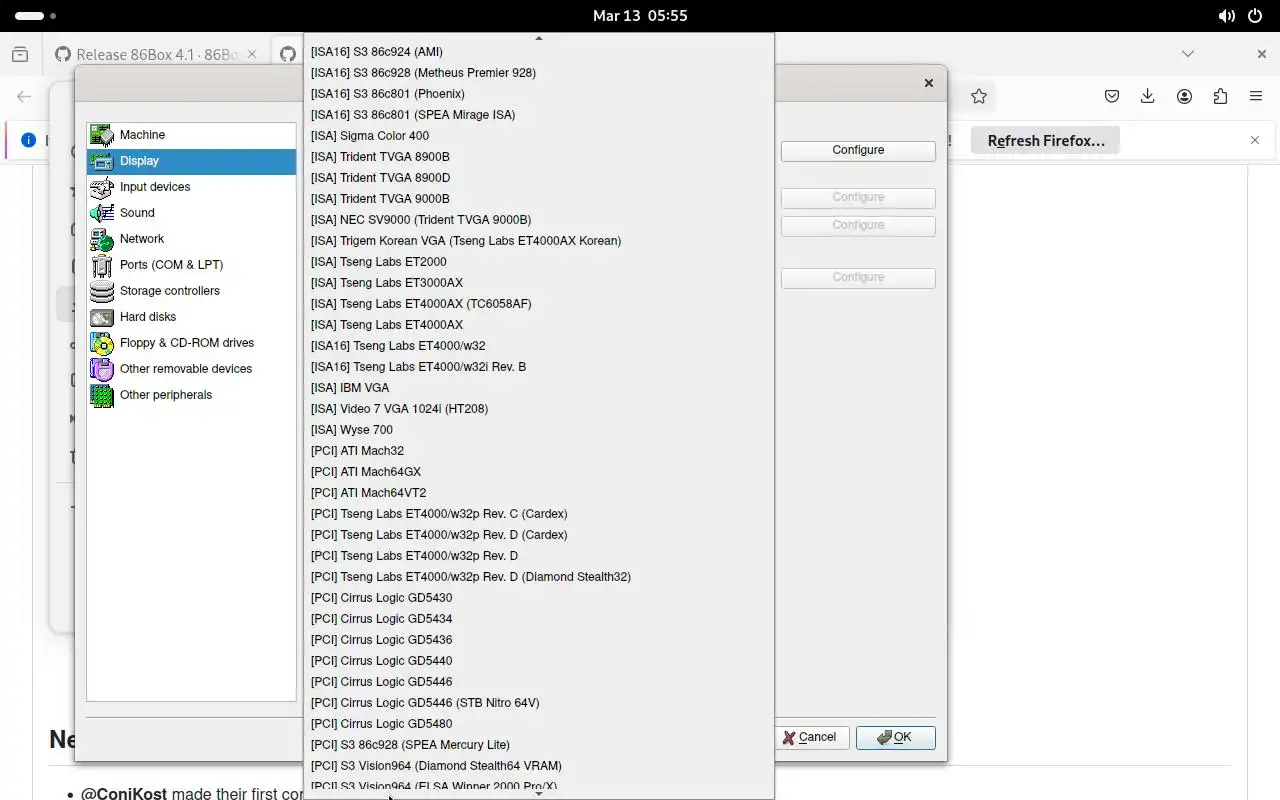The width and height of the screenshot is (1280, 800).
Task: Select Tseng Labs ET4000/w32i Rev. B
Action: [x=539, y=367]
